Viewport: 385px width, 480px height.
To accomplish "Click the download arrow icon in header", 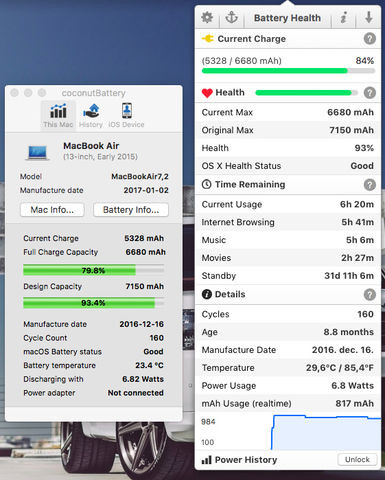I will coord(369,17).
